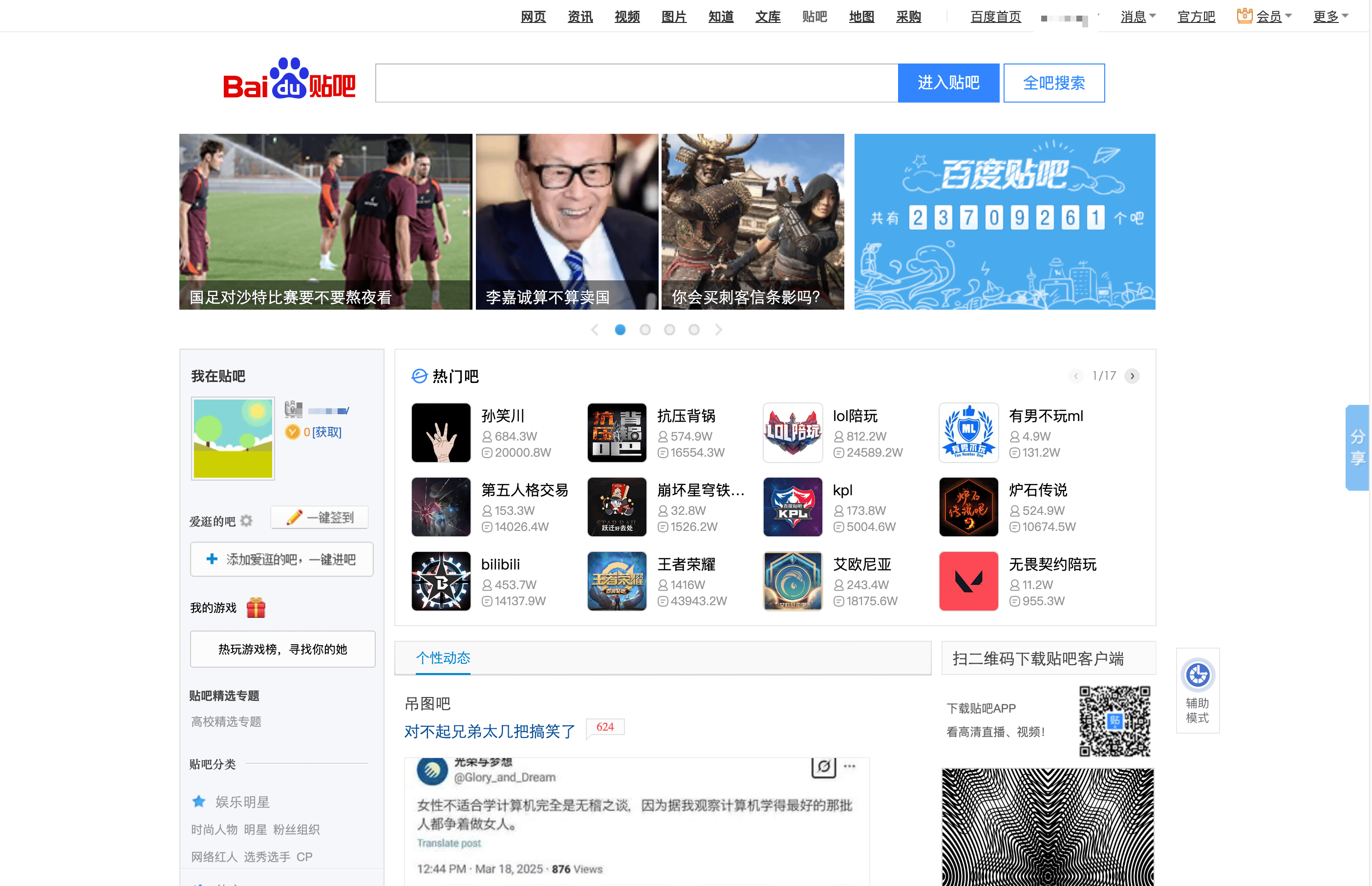Open the 无畏契约陪玩 forum icon

coord(968,581)
